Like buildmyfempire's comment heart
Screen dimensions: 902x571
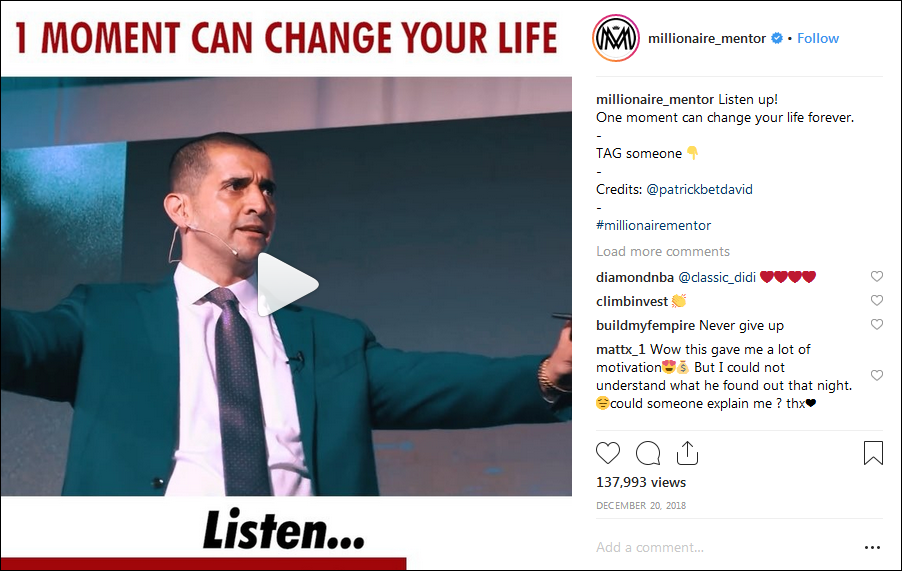(x=877, y=325)
